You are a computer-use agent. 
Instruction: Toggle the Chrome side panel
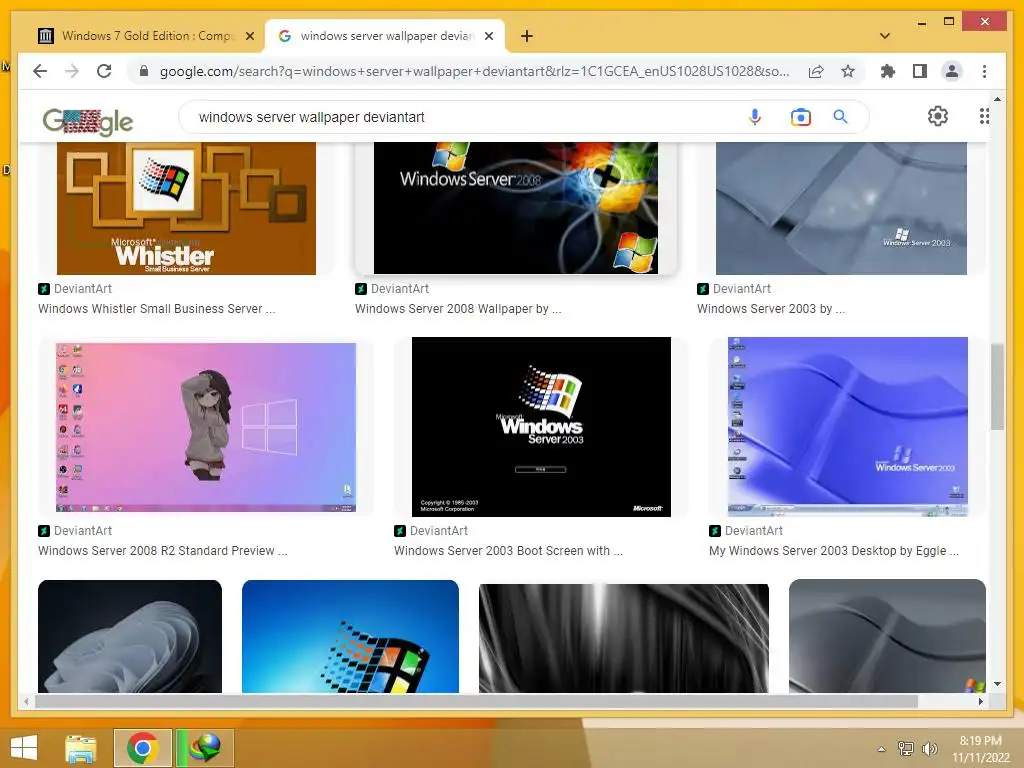click(x=920, y=71)
